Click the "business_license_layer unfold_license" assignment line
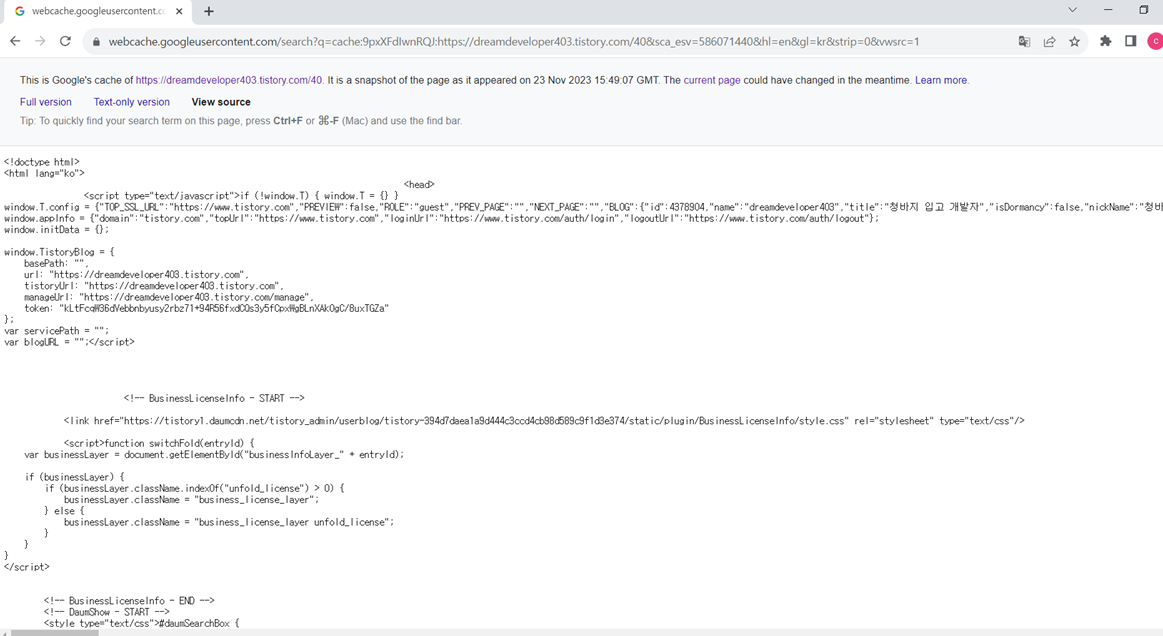This screenshot has width=1163, height=636. [x=229, y=522]
